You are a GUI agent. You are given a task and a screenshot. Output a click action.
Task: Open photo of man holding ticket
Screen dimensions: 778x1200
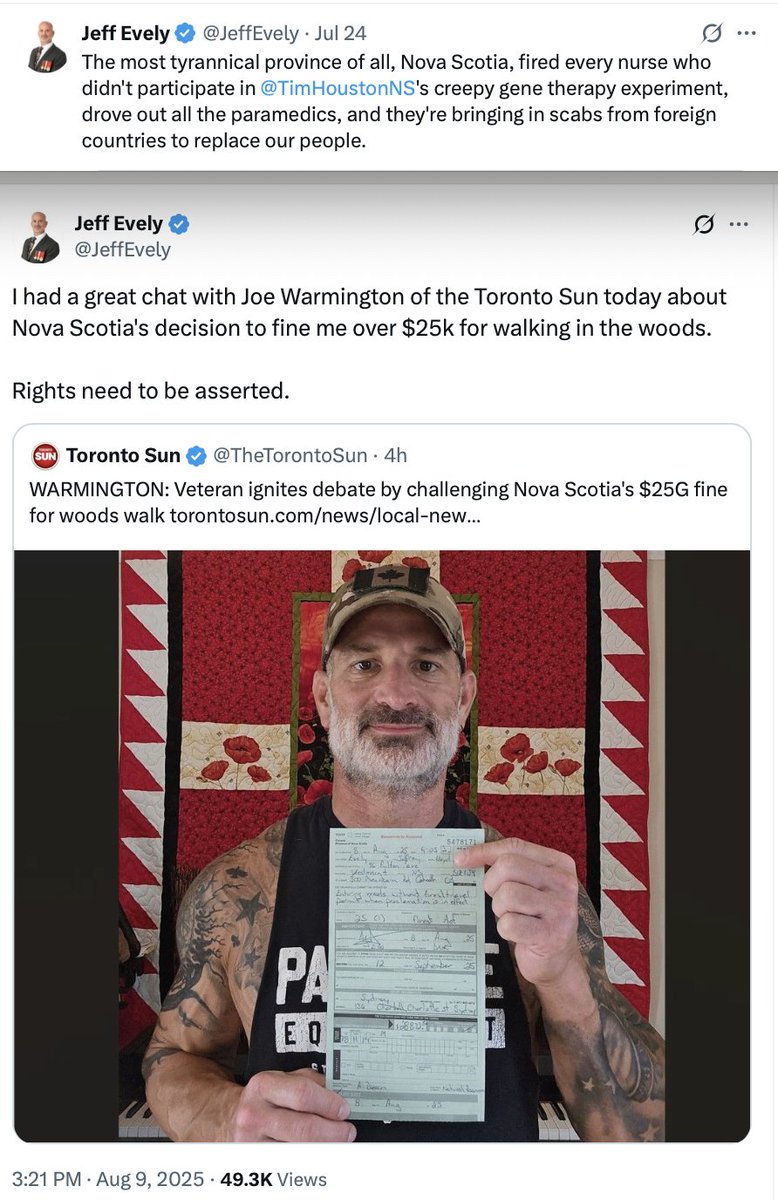point(382,846)
